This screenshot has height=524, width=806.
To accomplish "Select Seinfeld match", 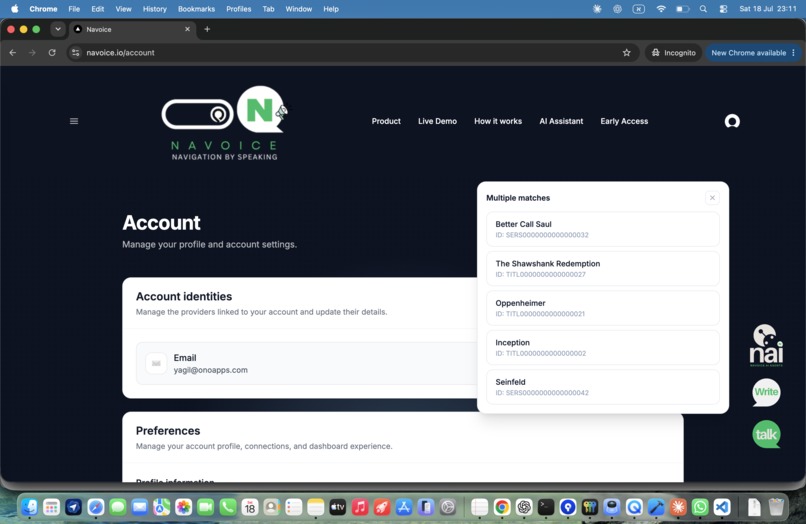I will click(x=602, y=387).
